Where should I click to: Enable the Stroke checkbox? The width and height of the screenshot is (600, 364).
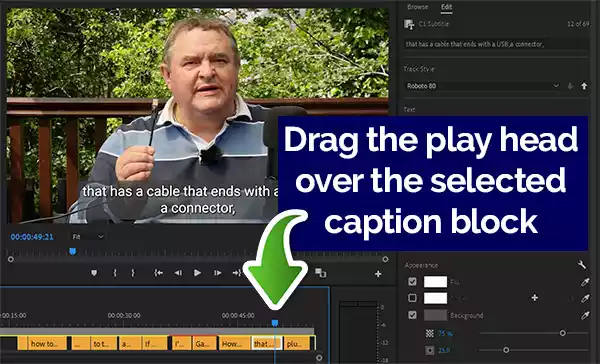click(x=412, y=298)
